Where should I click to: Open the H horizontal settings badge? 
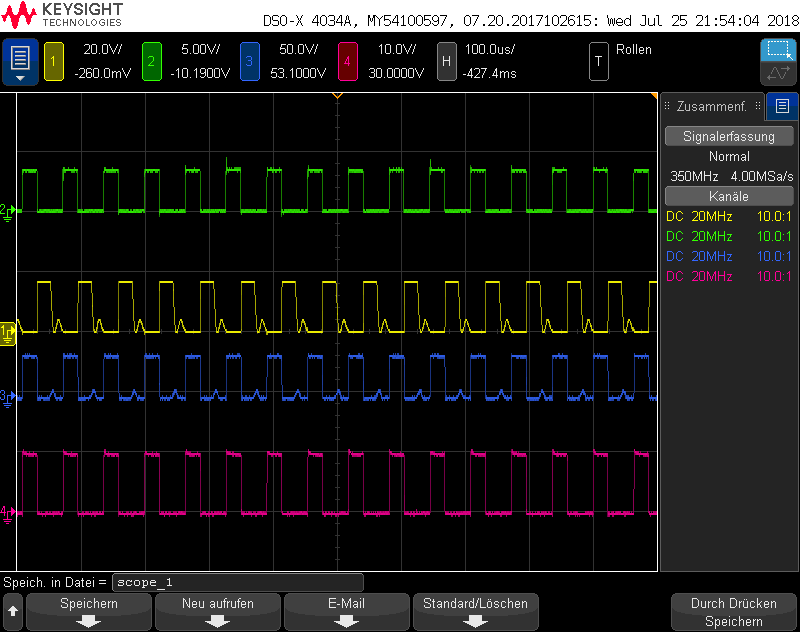447,62
